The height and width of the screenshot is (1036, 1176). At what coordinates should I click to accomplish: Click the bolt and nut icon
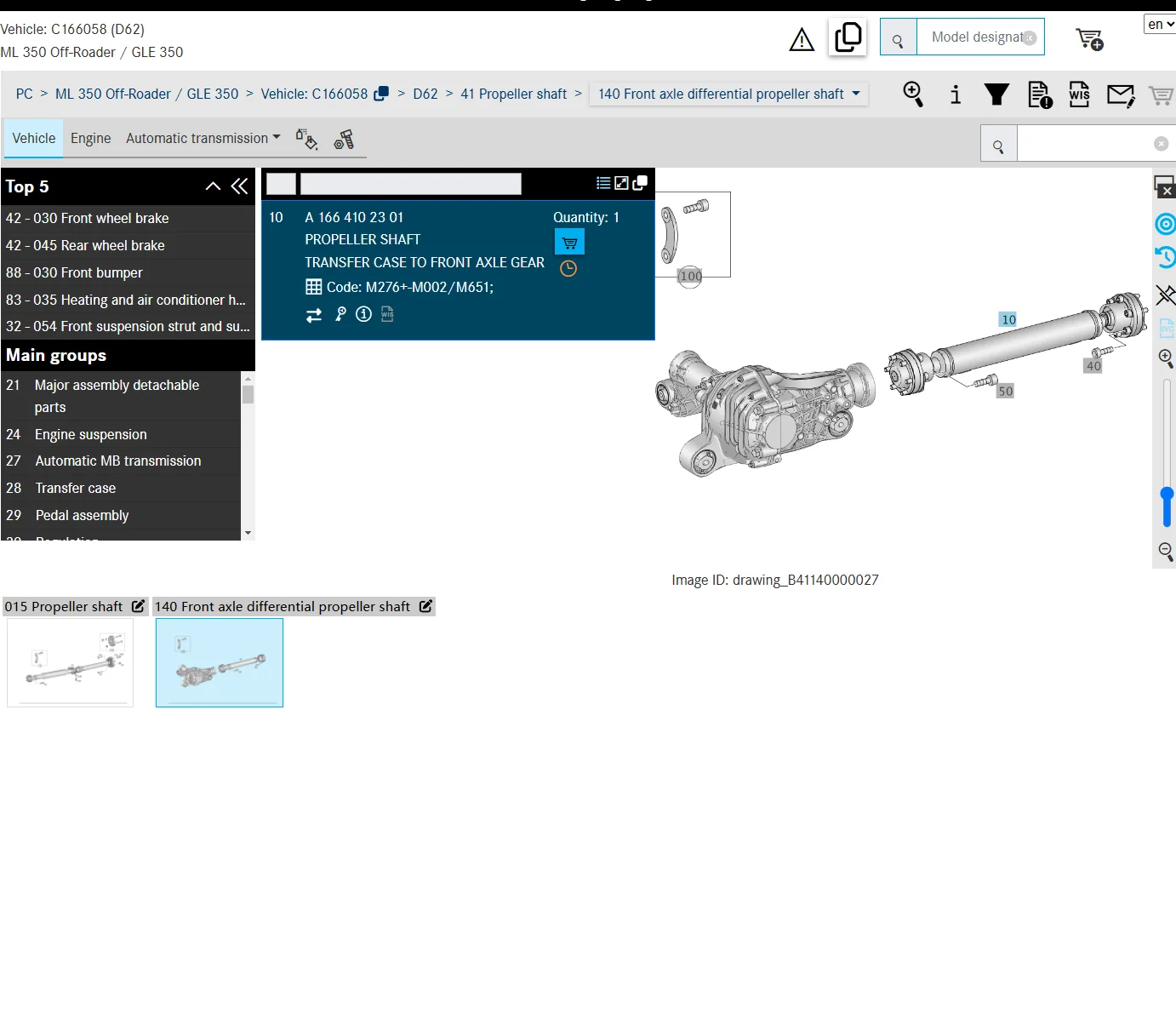345,140
